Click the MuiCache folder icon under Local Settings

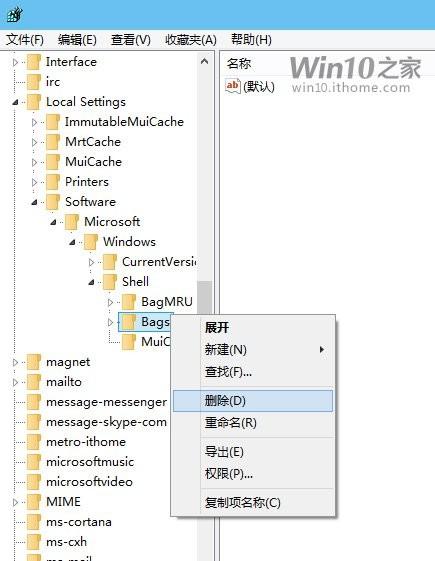point(53,162)
